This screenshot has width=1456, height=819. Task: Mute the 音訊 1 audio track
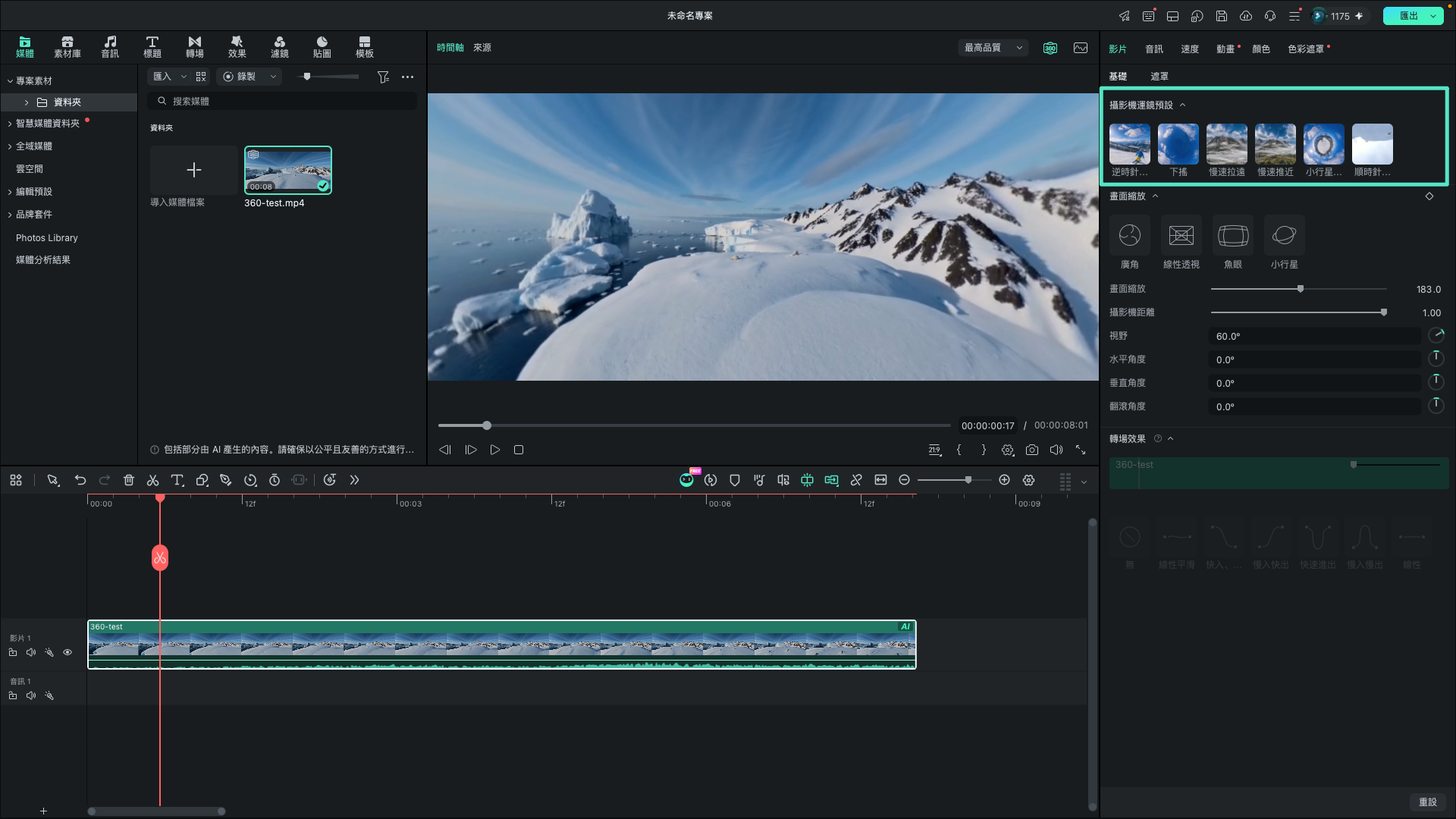click(31, 695)
